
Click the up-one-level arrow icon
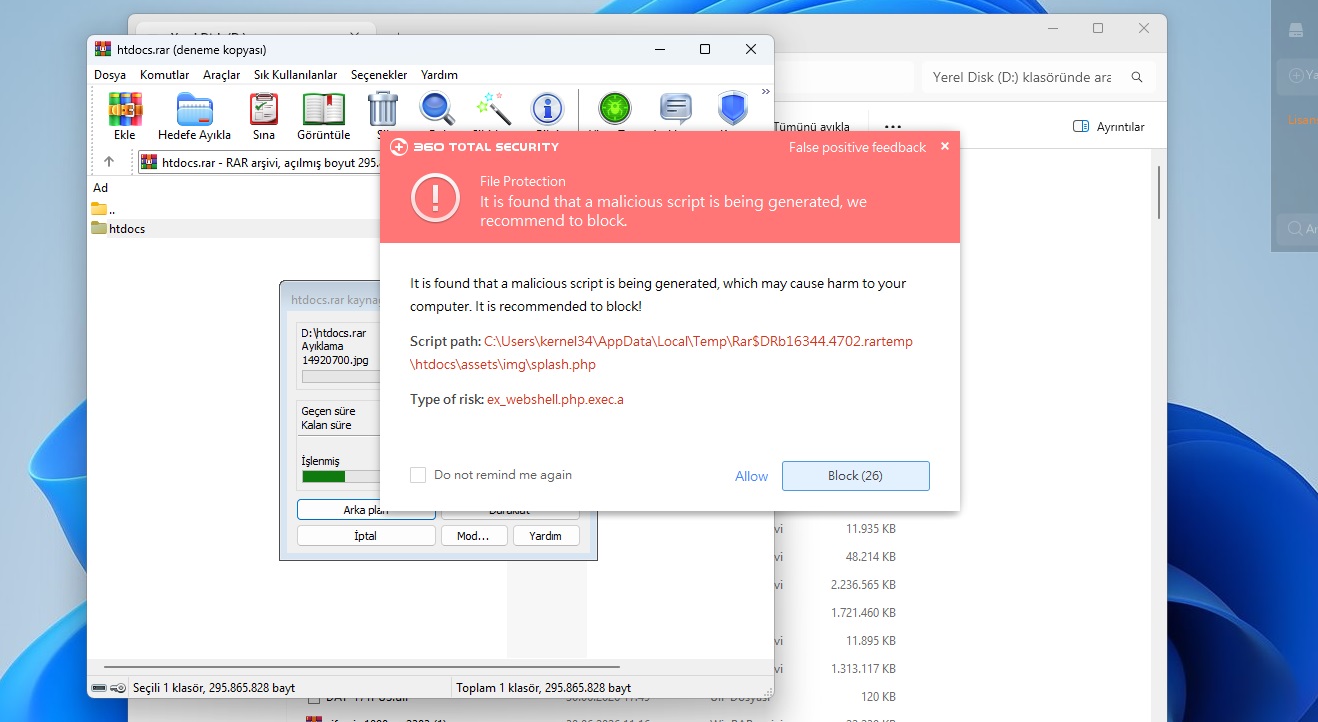tap(109, 161)
